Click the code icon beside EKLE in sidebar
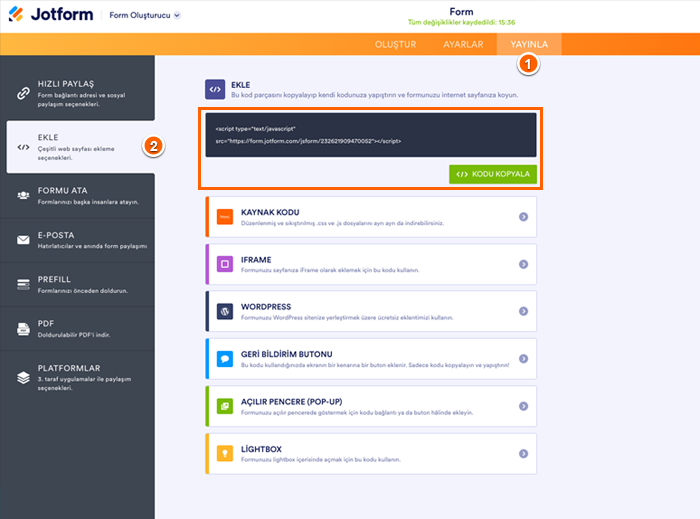The width and height of the screenshot is (700, 519). 23,147
